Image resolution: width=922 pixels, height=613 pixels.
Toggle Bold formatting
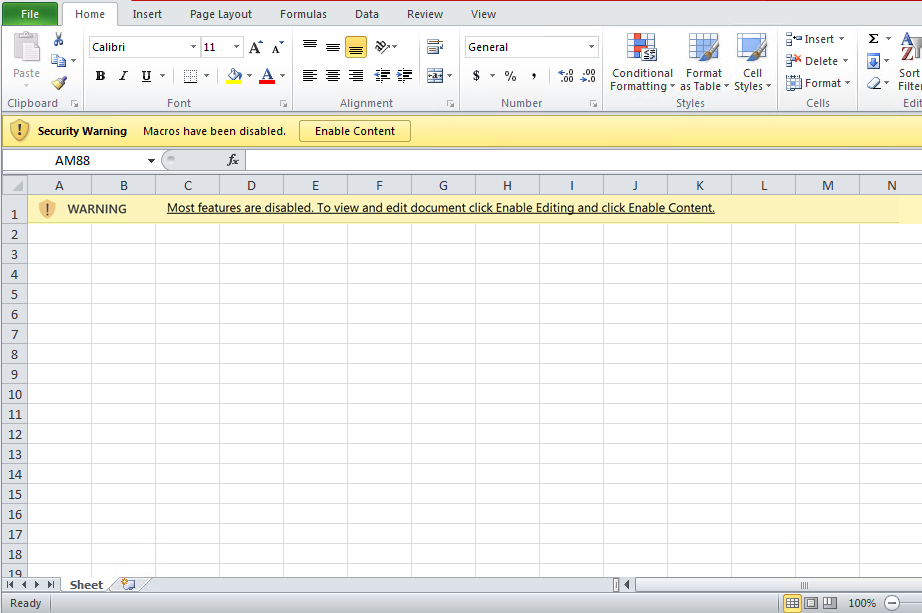pos(100,76)
